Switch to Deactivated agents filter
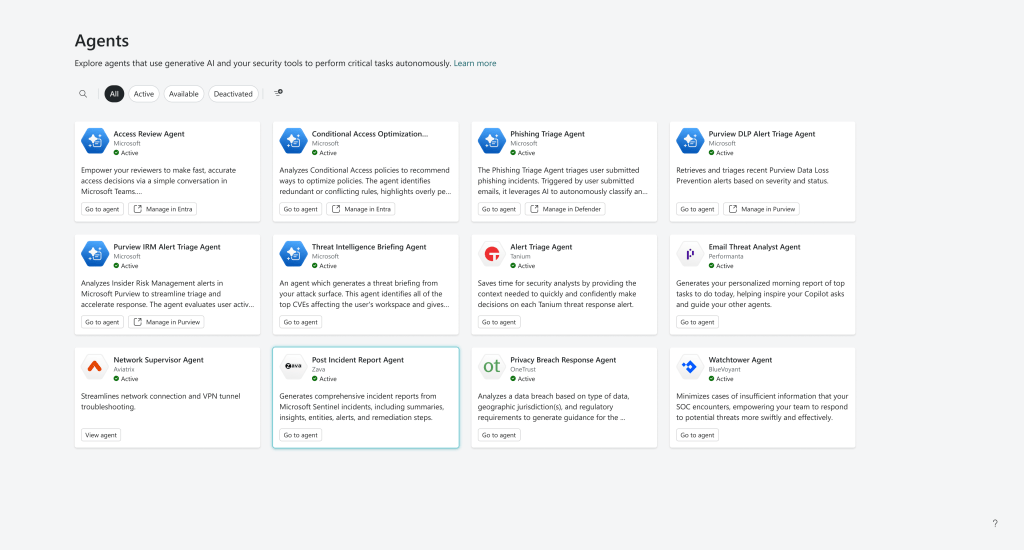 (x=233, y=94)
